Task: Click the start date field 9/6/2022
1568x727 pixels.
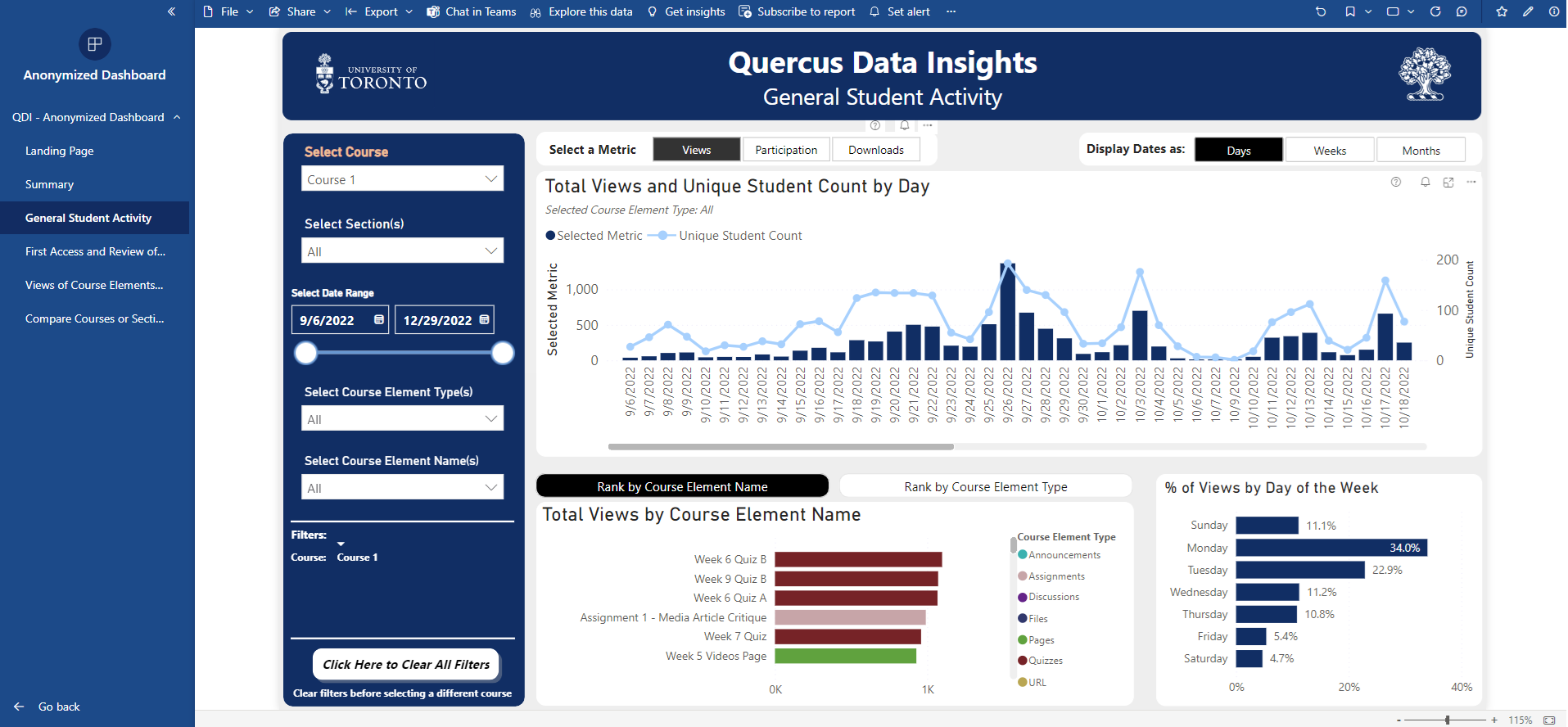Action: point(328,320)
